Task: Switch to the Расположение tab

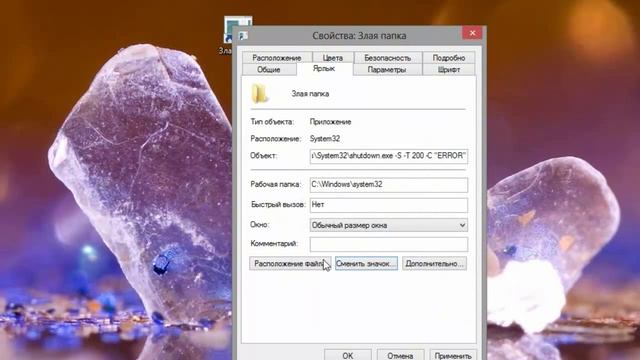Action: coord(277,58)
